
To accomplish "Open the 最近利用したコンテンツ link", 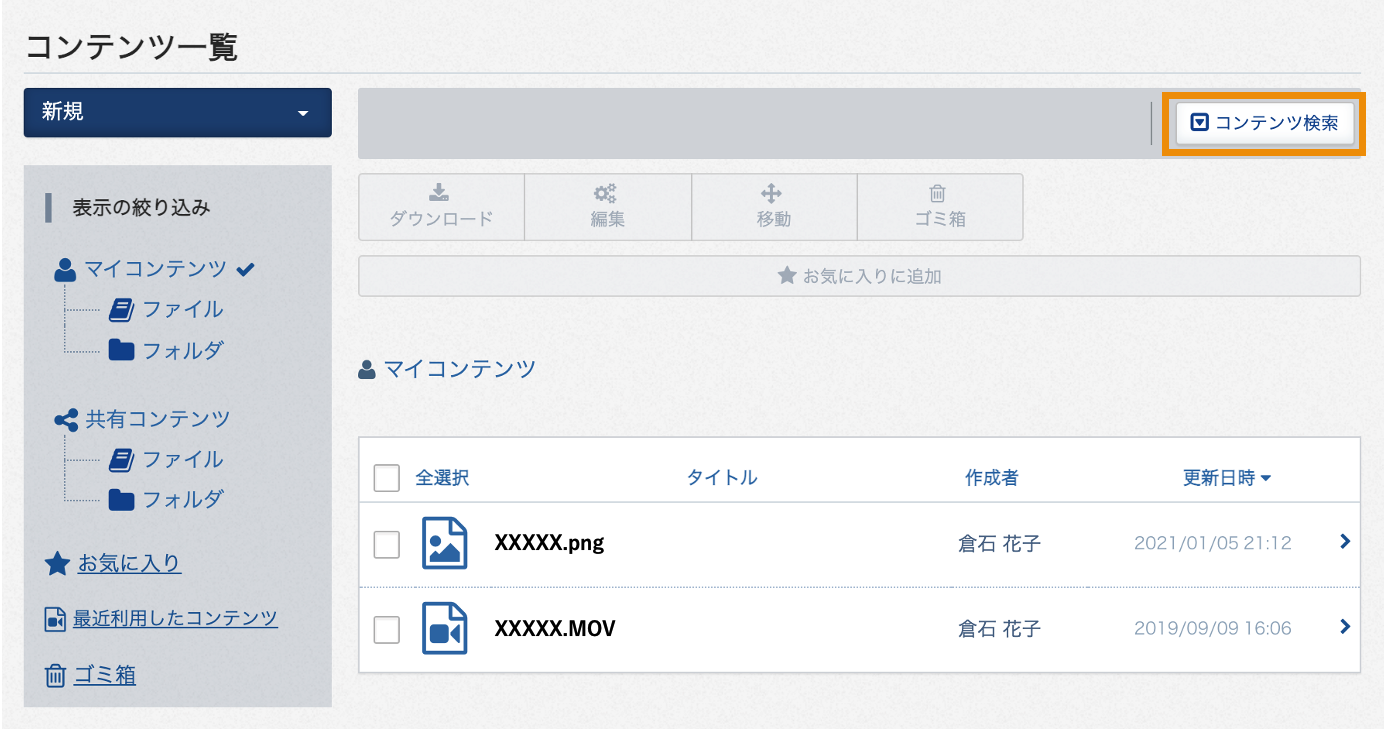I will pyautogui.click(x=175, y=618).
